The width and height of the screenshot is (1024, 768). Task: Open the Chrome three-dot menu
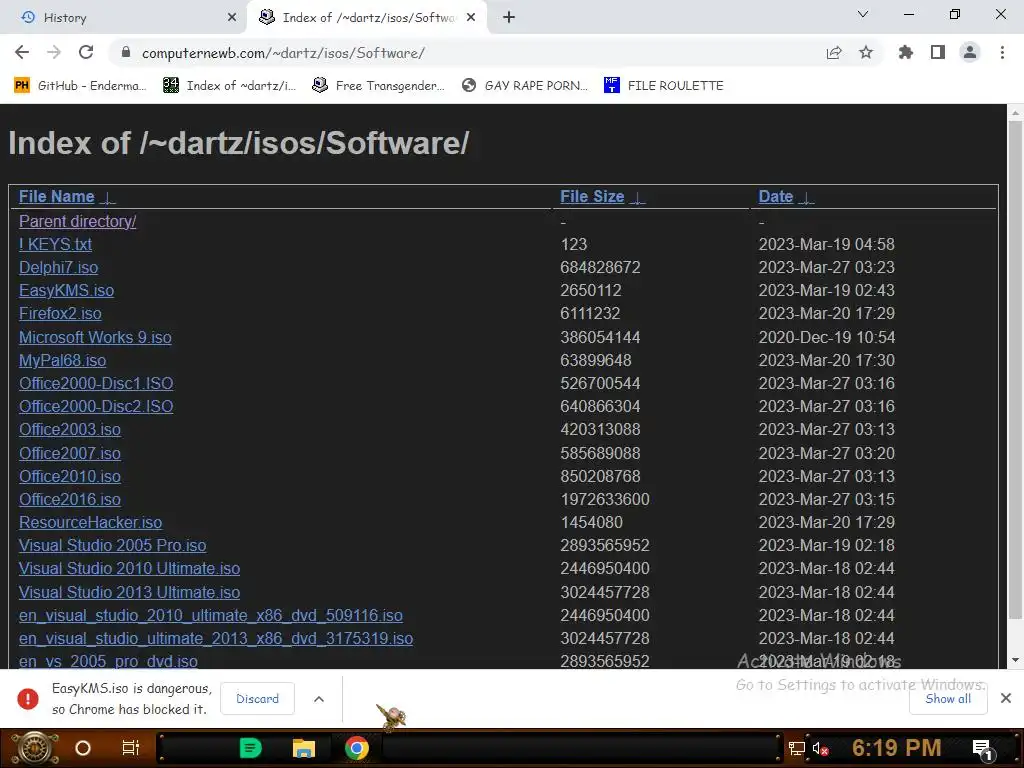pyautogui.click(x=1002, y=53)
